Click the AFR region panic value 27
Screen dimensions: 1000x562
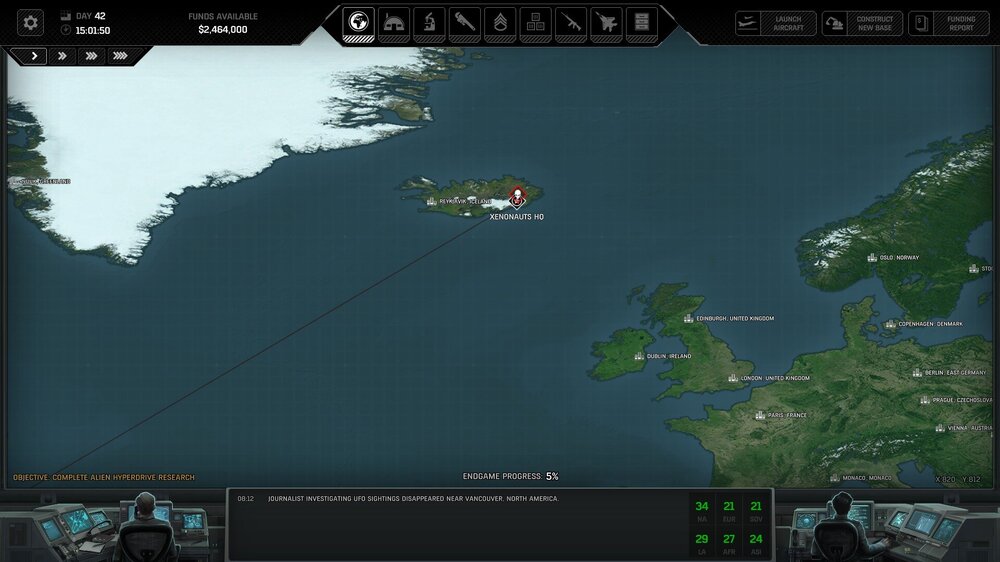tap(729, 539)
